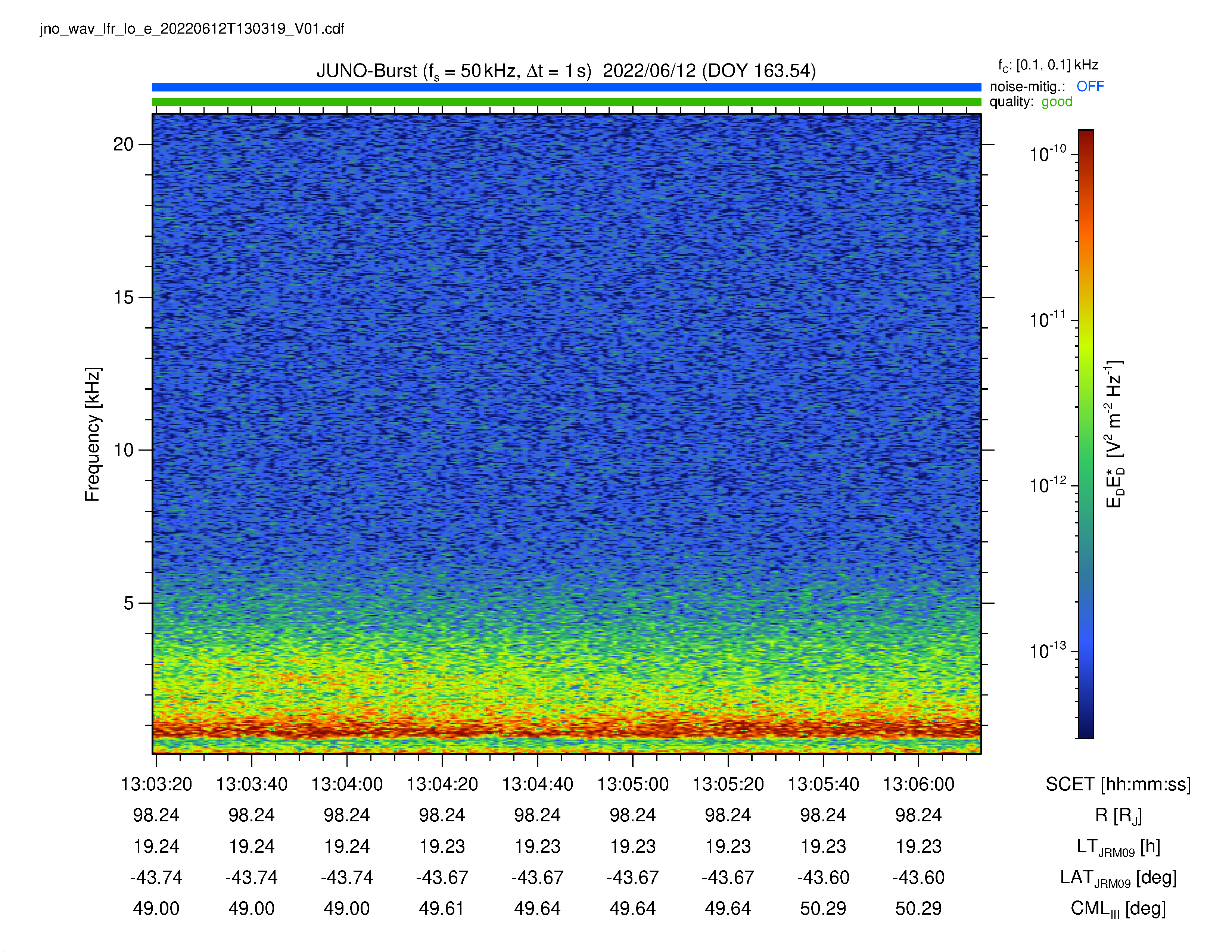Click the blue noise-mitigation status bar
The height and width of the screenshot is (952, 1232).
tap(566, 87)
